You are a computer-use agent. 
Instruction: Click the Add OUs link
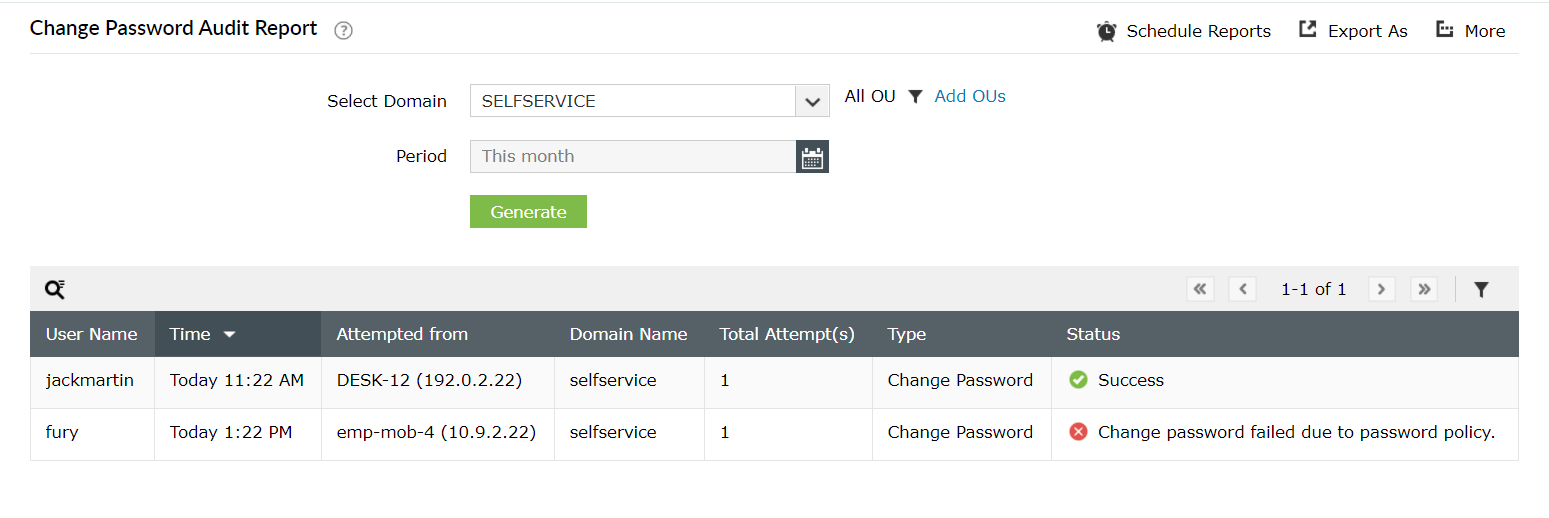(970, 97)
